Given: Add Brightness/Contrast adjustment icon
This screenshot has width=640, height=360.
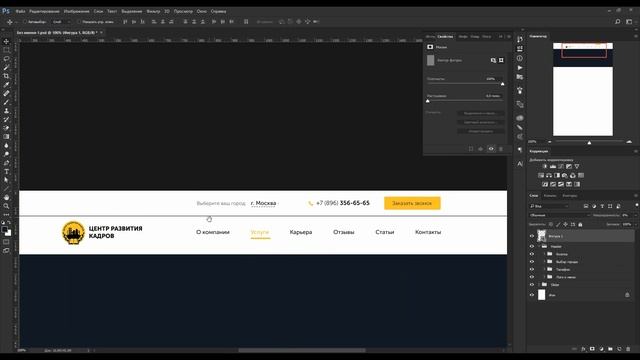Looking at the screenshot, I should pos(545,166).
